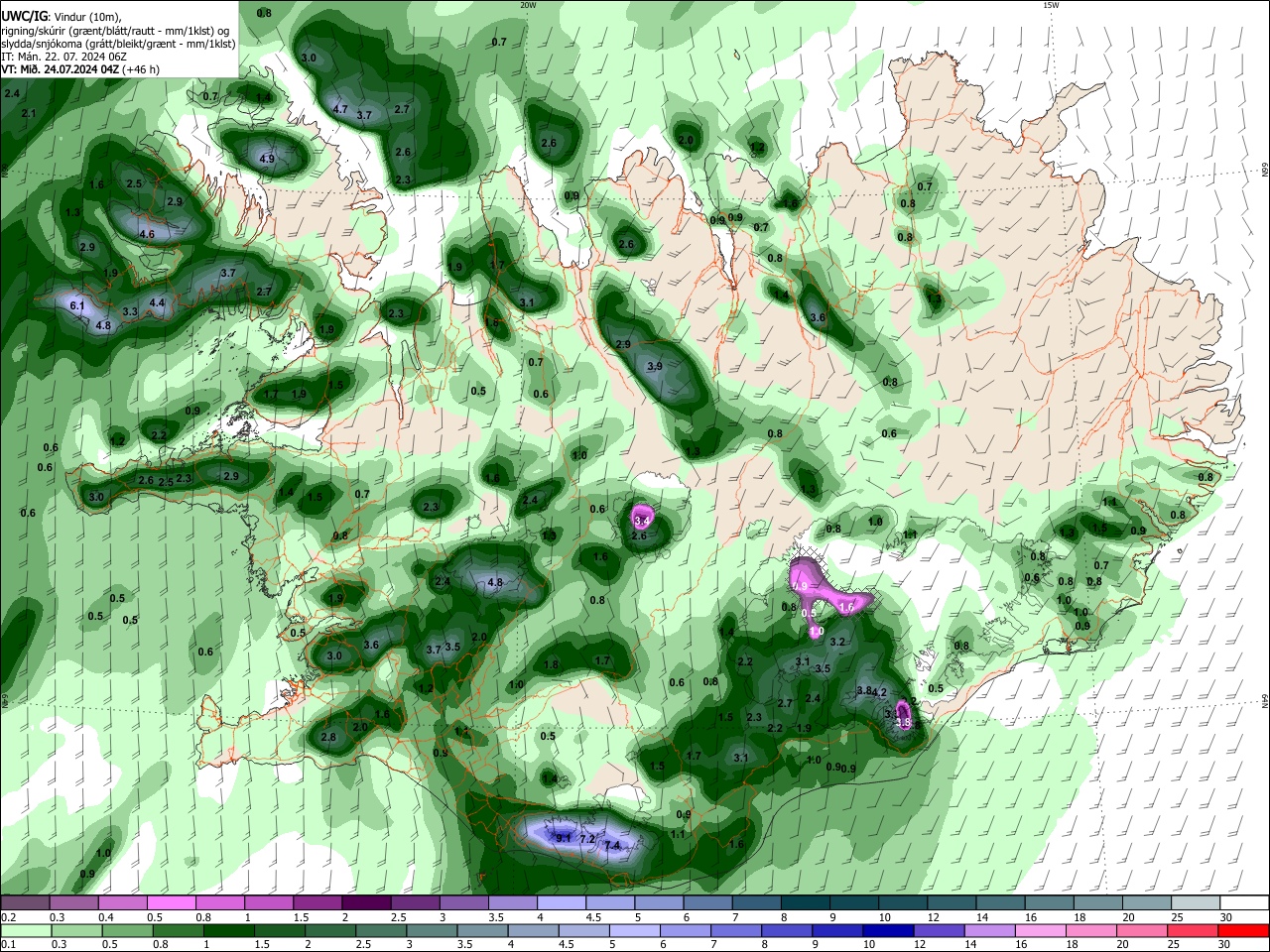Screen dimensions: 1270x952
Task: Click the '15W' longitude label
Action: tap(1051, 5)
